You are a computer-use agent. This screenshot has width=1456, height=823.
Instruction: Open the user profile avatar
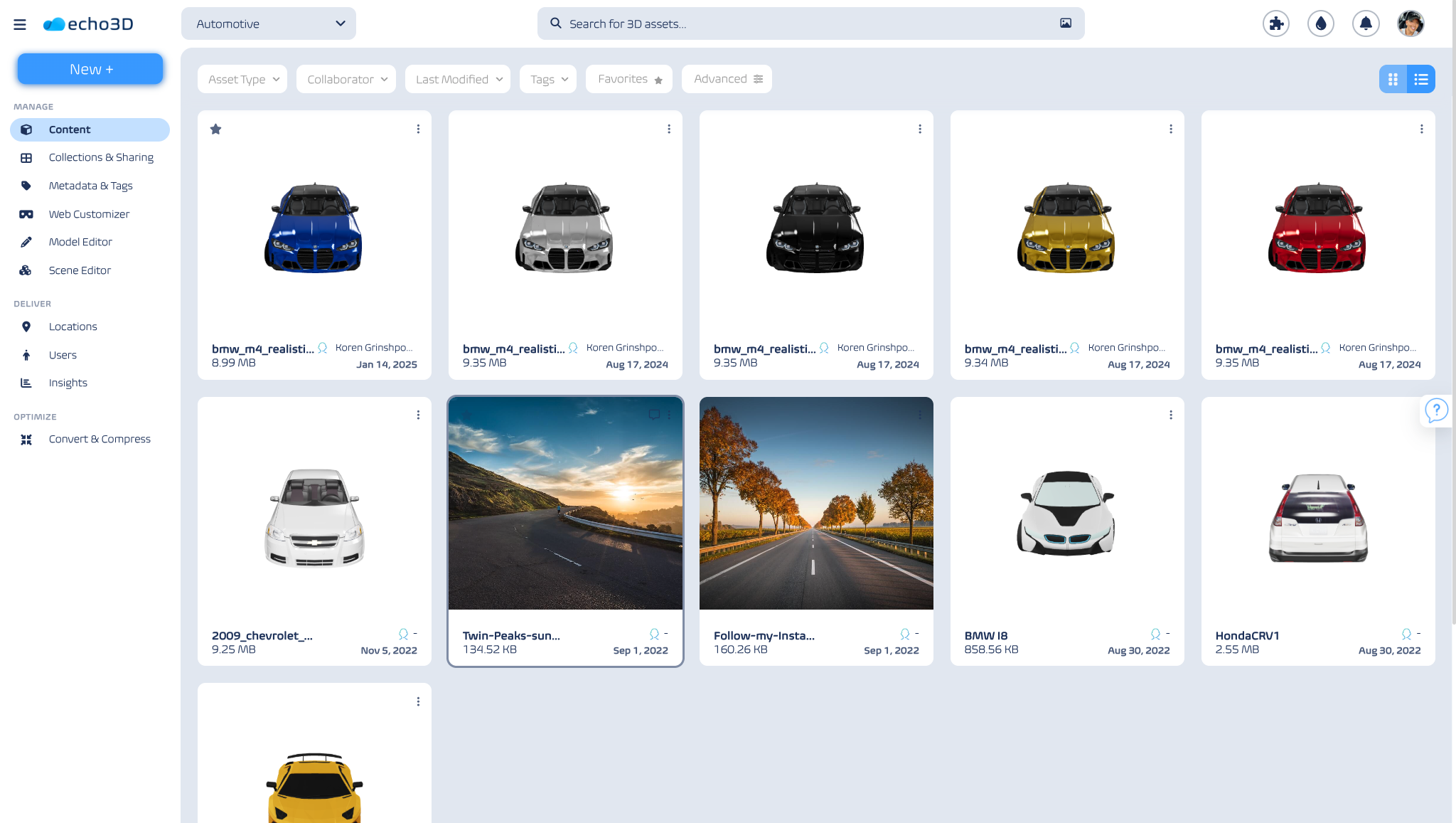1410,23
